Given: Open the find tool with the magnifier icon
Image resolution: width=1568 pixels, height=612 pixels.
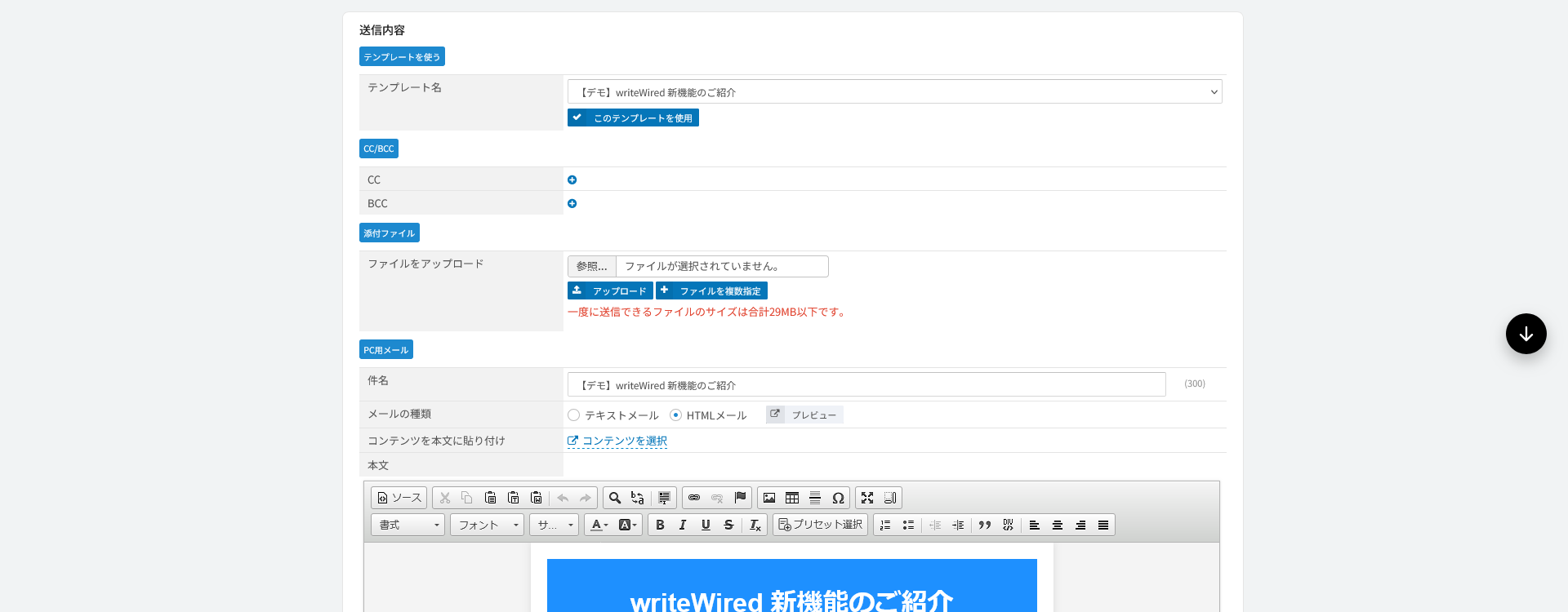Looking at the screenshot, I should (615, 498).
